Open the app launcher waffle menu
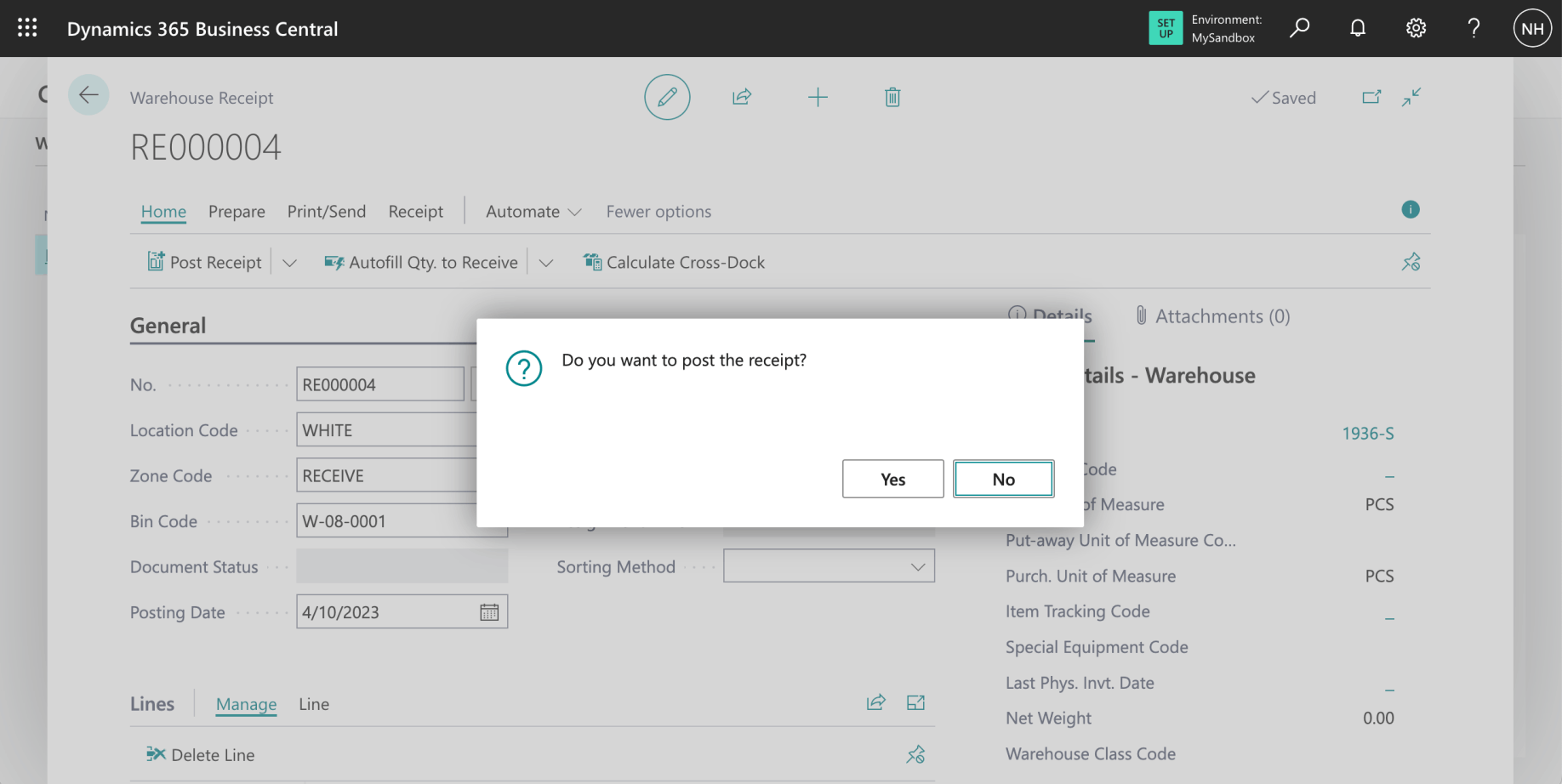The image size is (1562, 784). [x=27, y=28]
